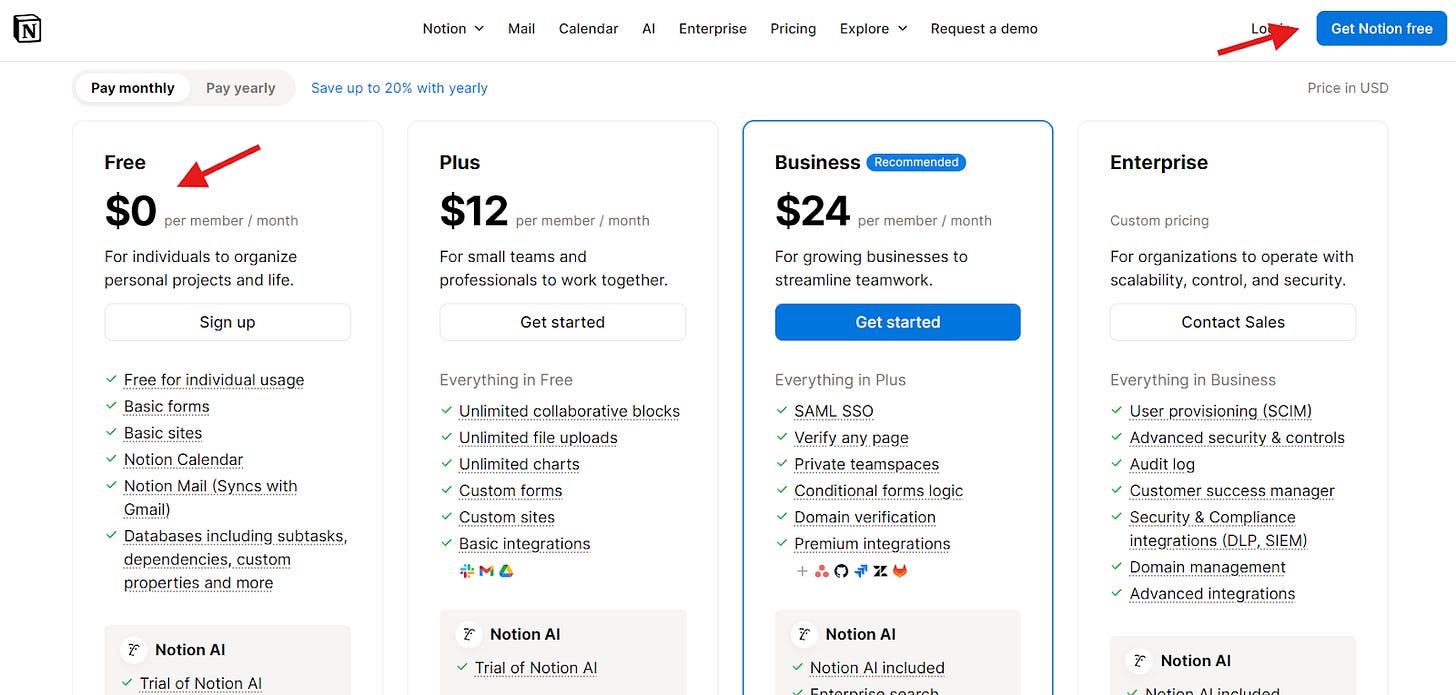This screenshot has width=1456, height=695.
Task: Click the Get Notion free button
Action: (x=1381, y=29)
